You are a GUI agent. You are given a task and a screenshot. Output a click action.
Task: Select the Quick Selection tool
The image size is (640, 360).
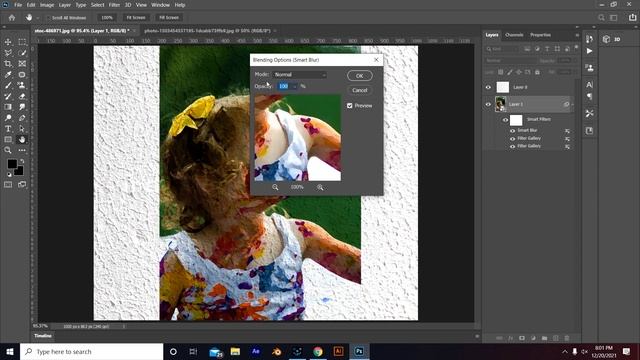pyautogui.click(x=22, y=53)
